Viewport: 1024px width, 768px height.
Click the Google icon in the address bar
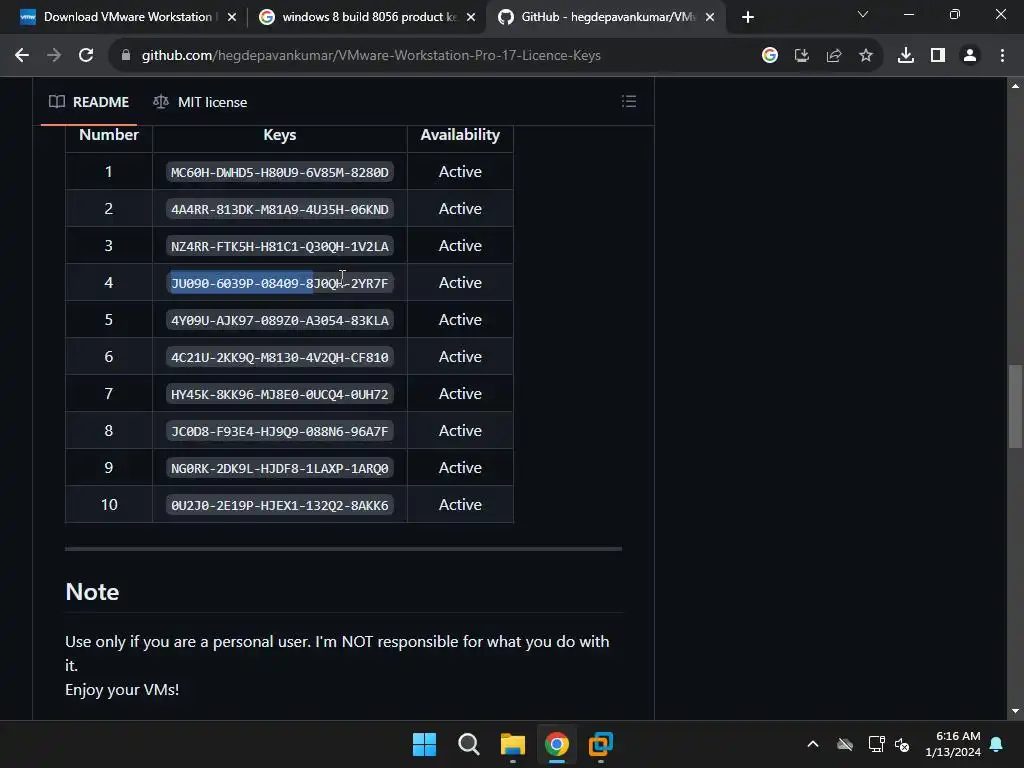(x=770, y=56)
